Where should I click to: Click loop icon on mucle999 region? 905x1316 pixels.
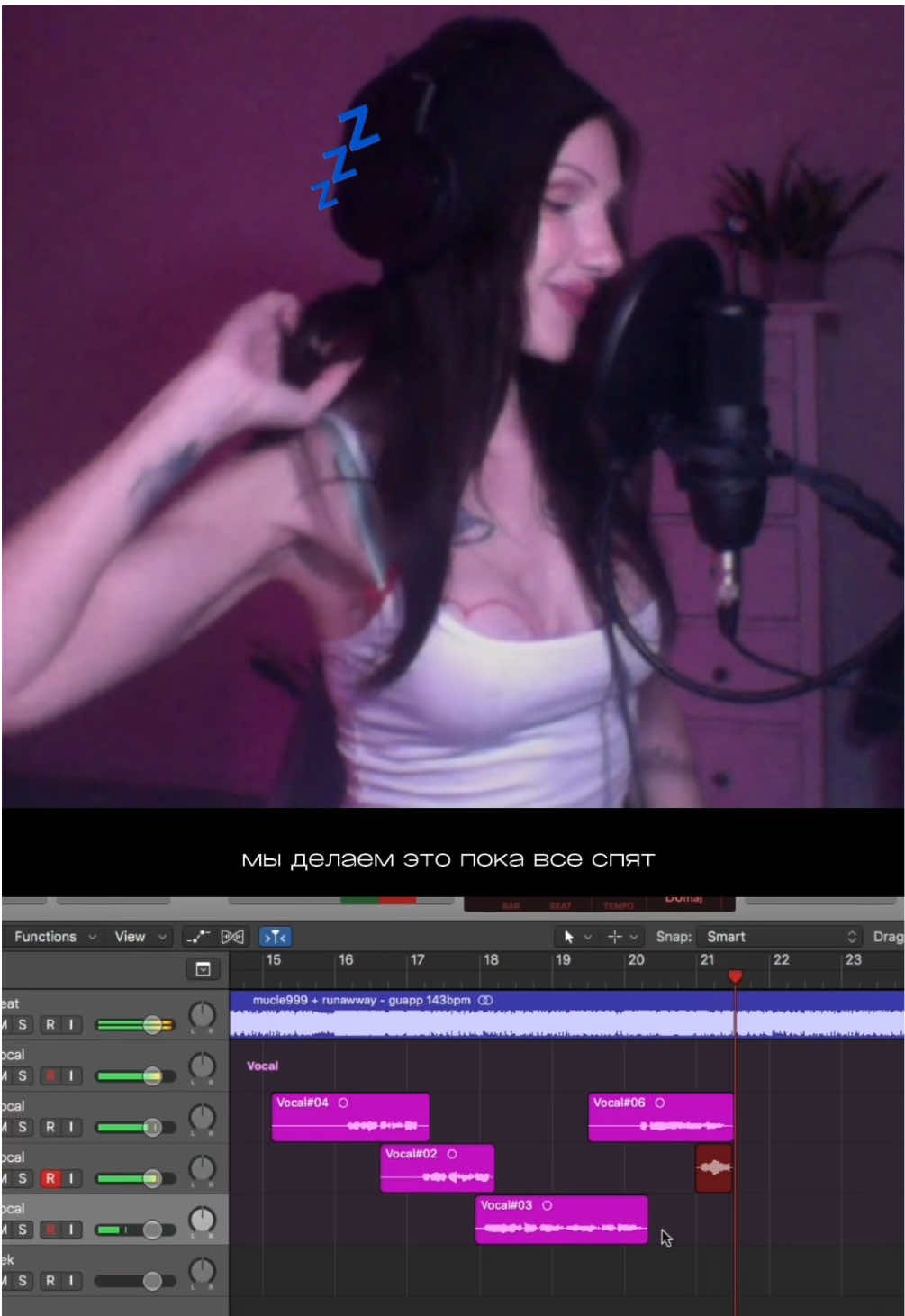(485, 1000)
